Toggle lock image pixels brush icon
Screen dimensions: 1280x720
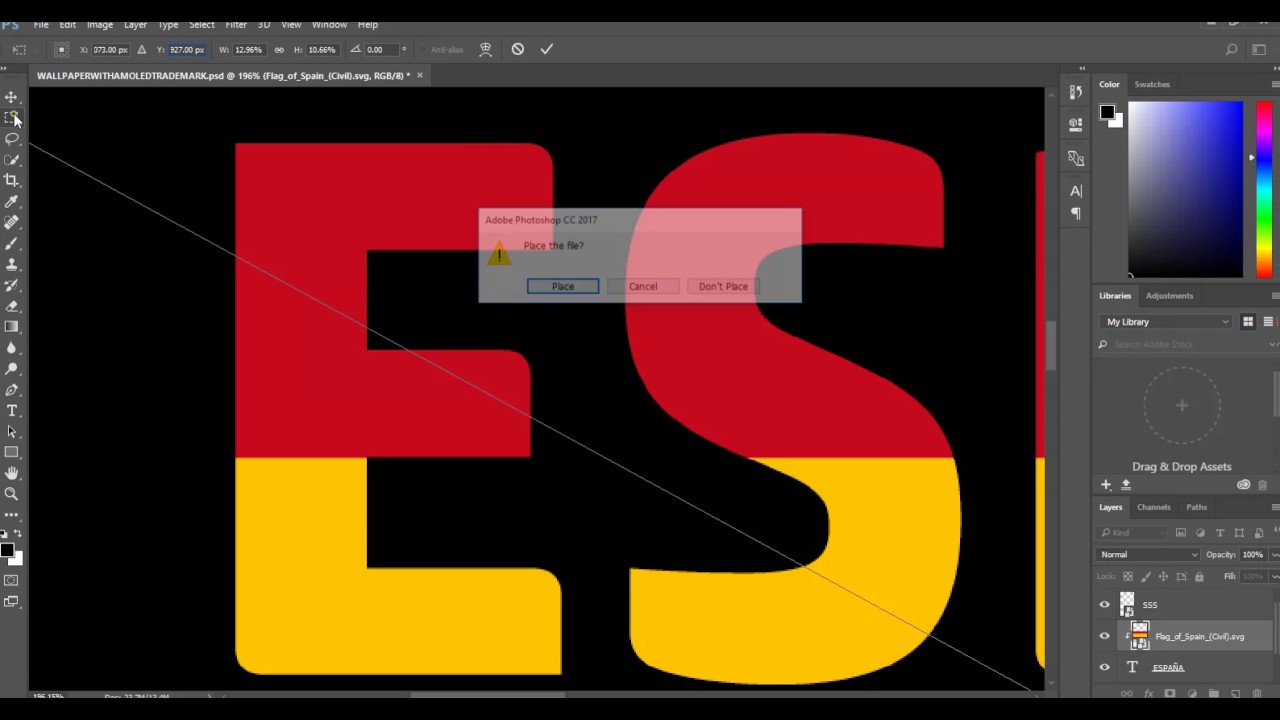click(x=1145, y=576)
